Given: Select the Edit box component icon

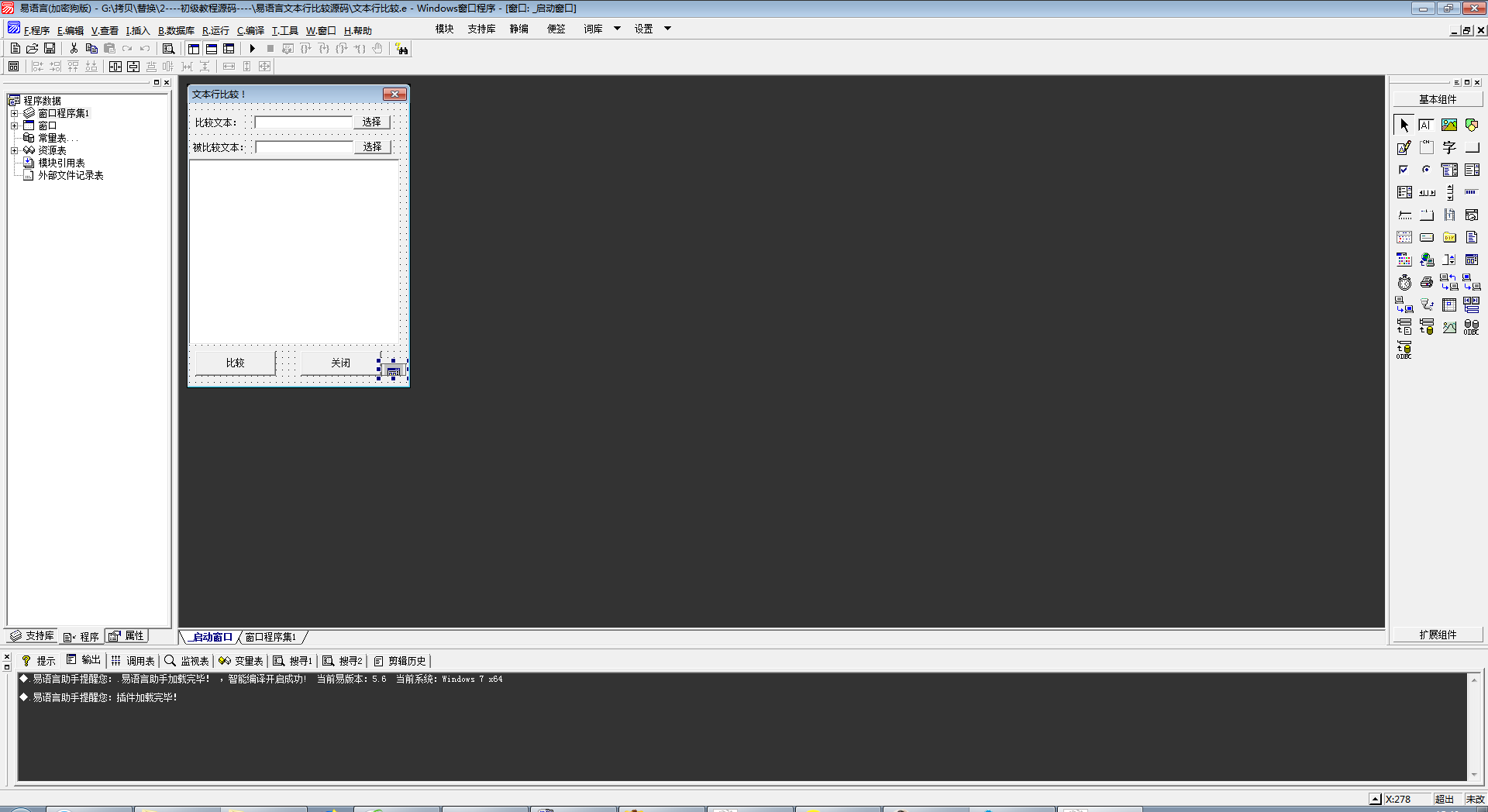Looking at the screenshot, I should (1427, 125).
